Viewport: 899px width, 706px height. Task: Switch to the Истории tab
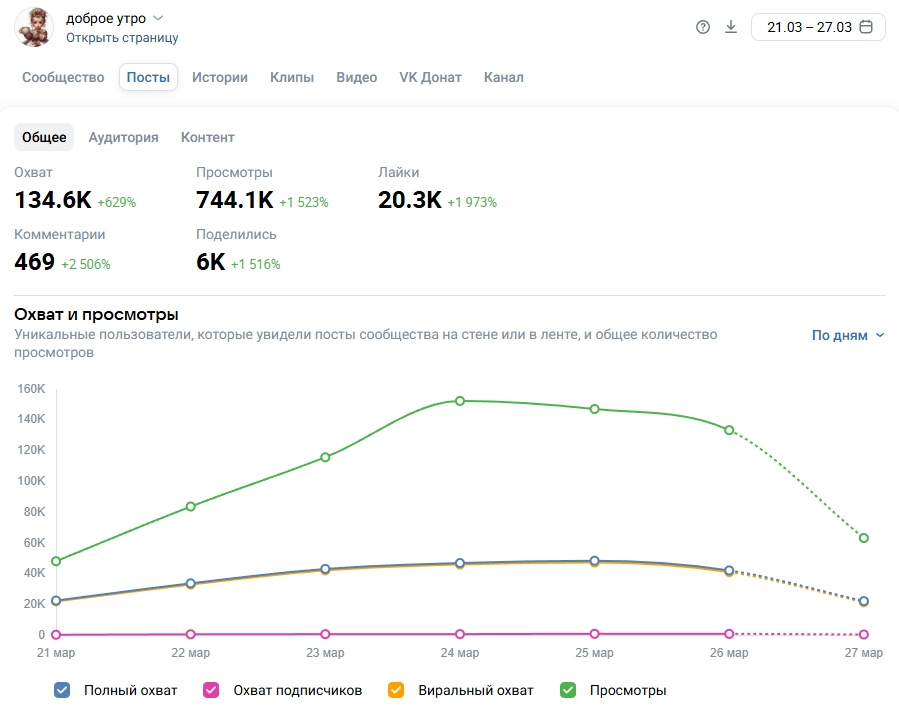(x=220, y=78)
